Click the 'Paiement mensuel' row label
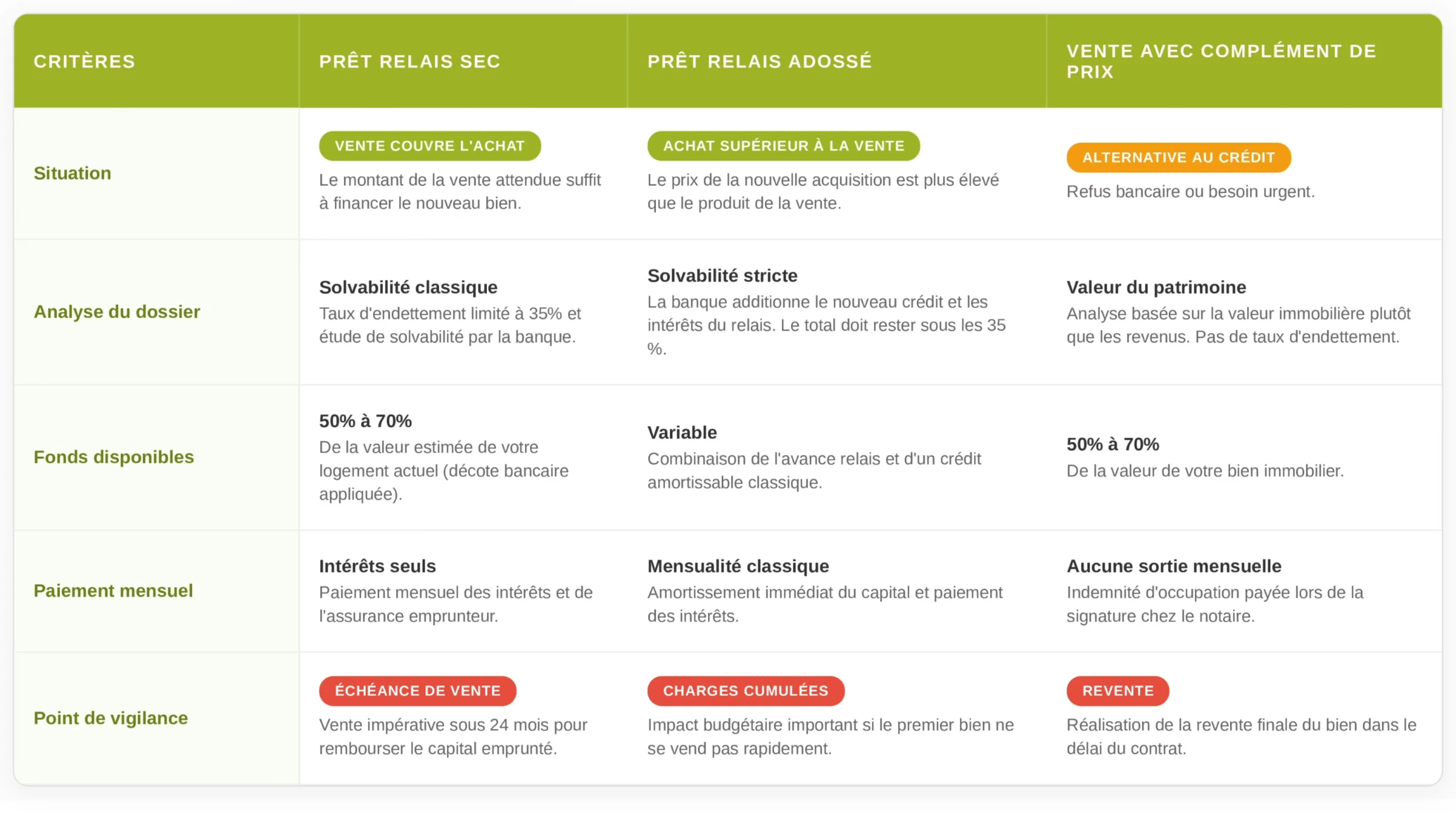Viewport: 1456px width, 816px height. tap(113, 591)
